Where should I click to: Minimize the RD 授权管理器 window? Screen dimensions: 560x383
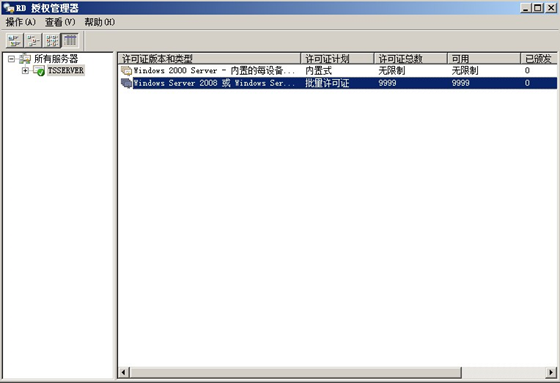(x=525, y=8)
